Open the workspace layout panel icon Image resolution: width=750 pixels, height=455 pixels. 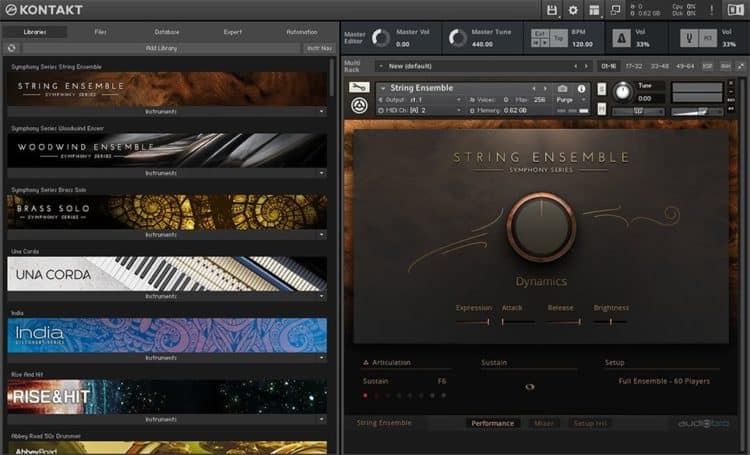[594, 10]
